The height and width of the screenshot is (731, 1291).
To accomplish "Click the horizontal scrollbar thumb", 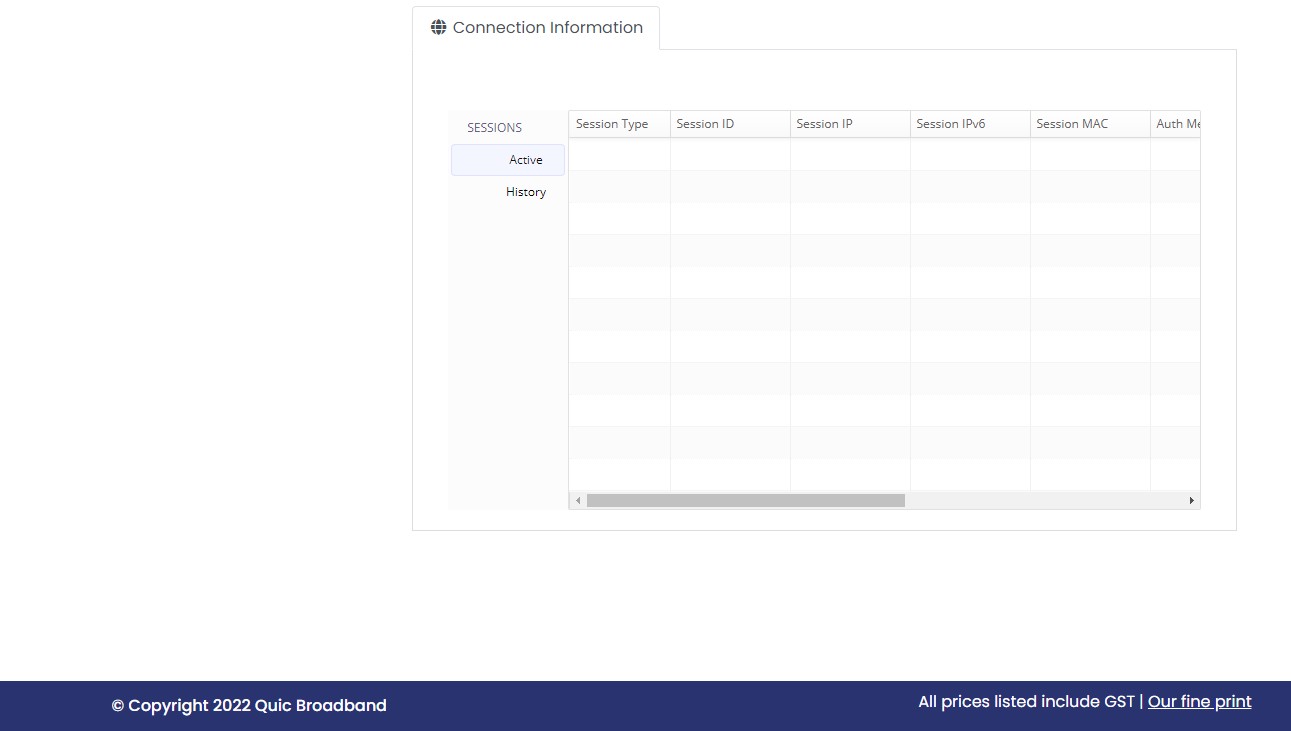I will [x=745, y=500].
